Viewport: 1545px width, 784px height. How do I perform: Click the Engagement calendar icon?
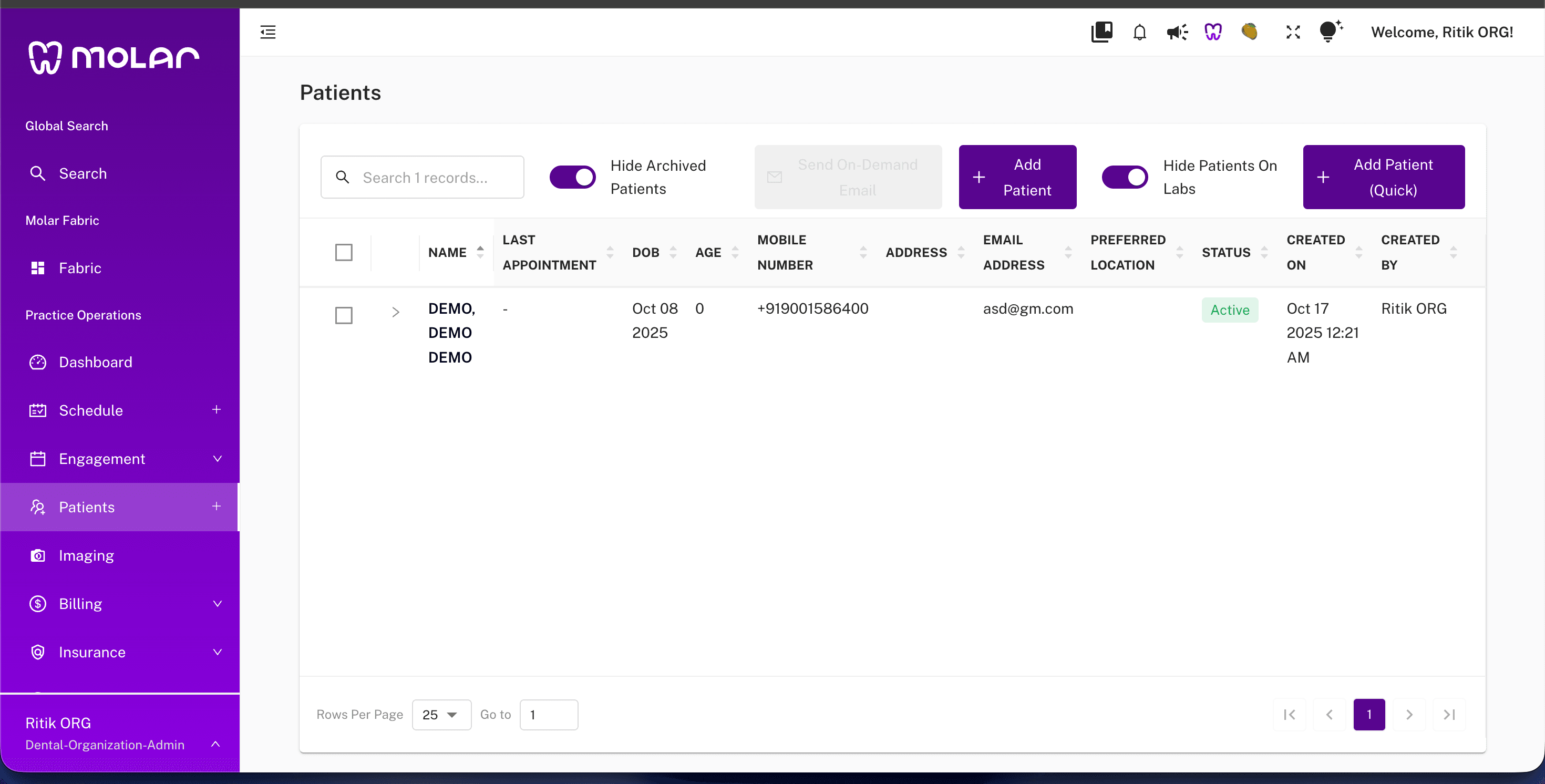[38, 459]
